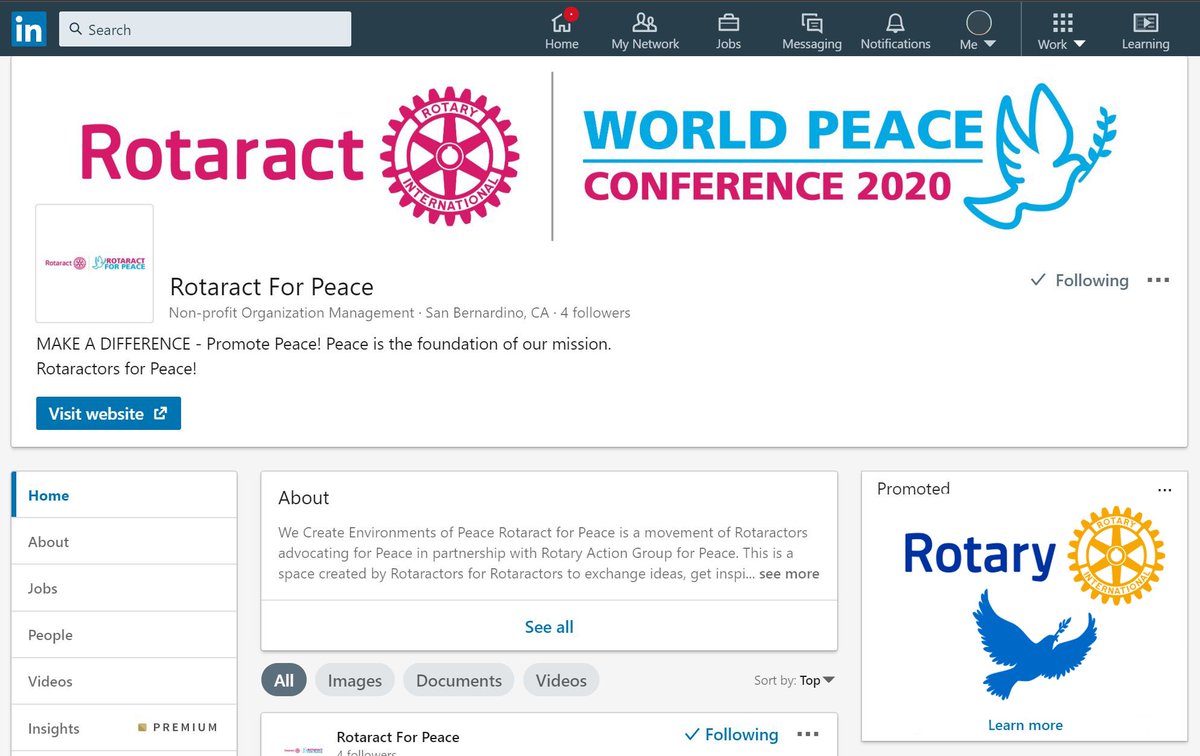Image resolution: width=1200 pixels, height=756 pixels.
Task: Click the Visit website button
Action: tap(108, 413)
